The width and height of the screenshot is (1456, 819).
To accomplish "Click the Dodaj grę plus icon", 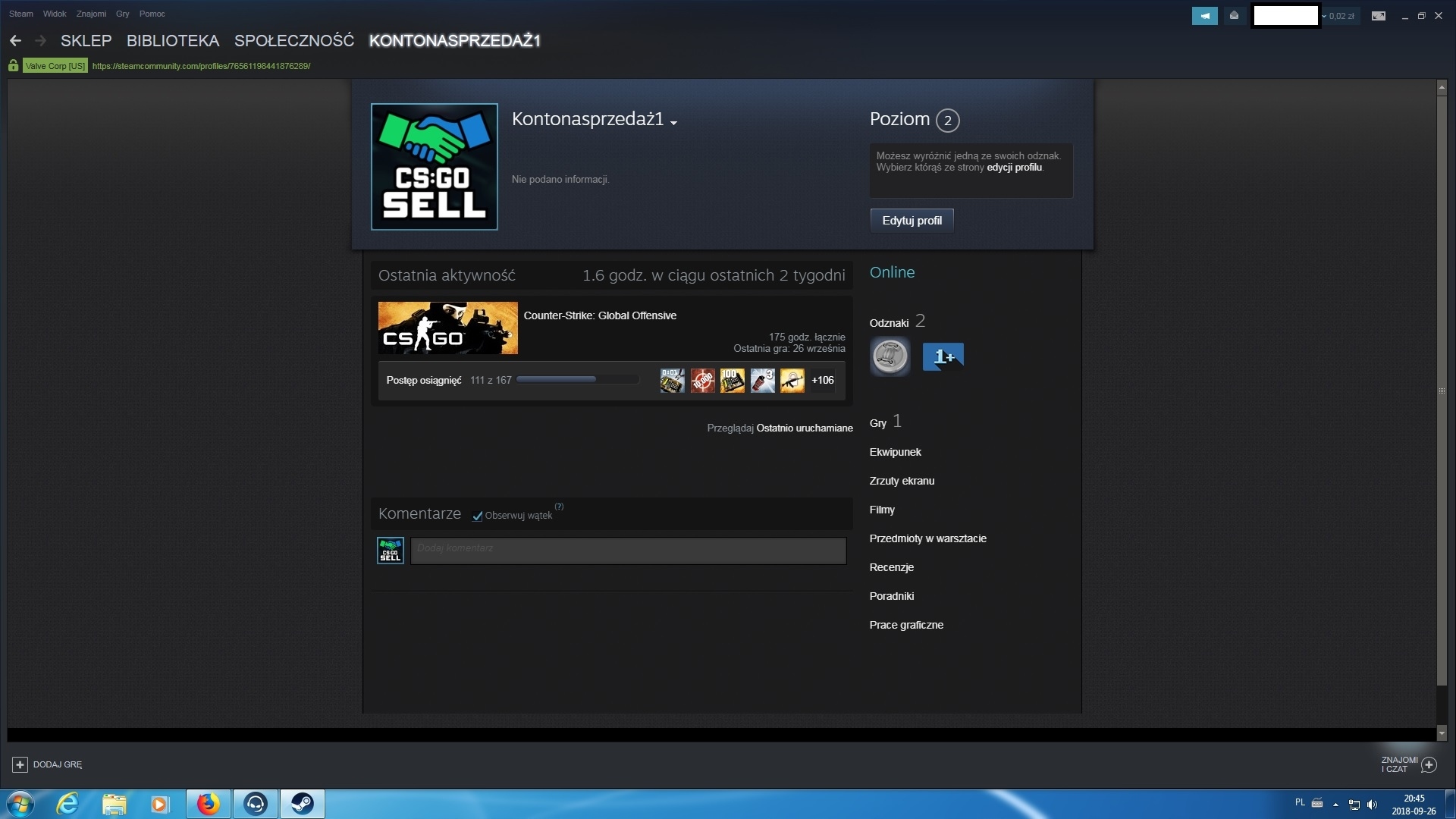I will 20,764.
